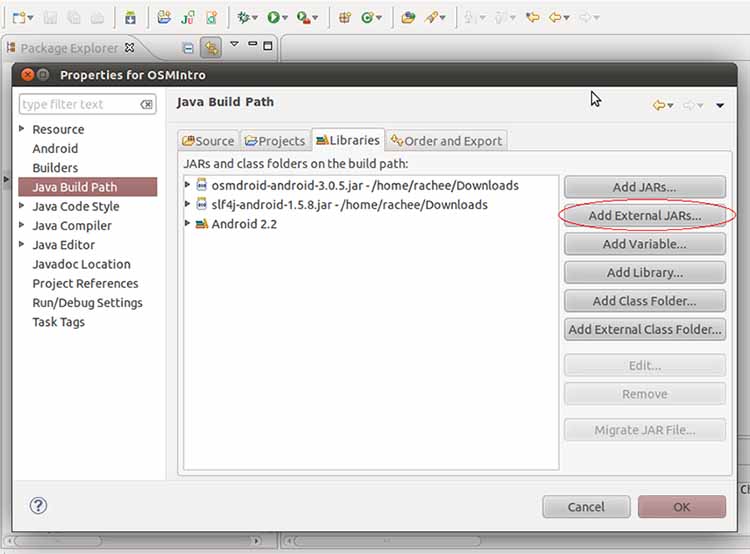Click the Cancel button
Viewport: 750px width, 554px height.
(586, 507)
